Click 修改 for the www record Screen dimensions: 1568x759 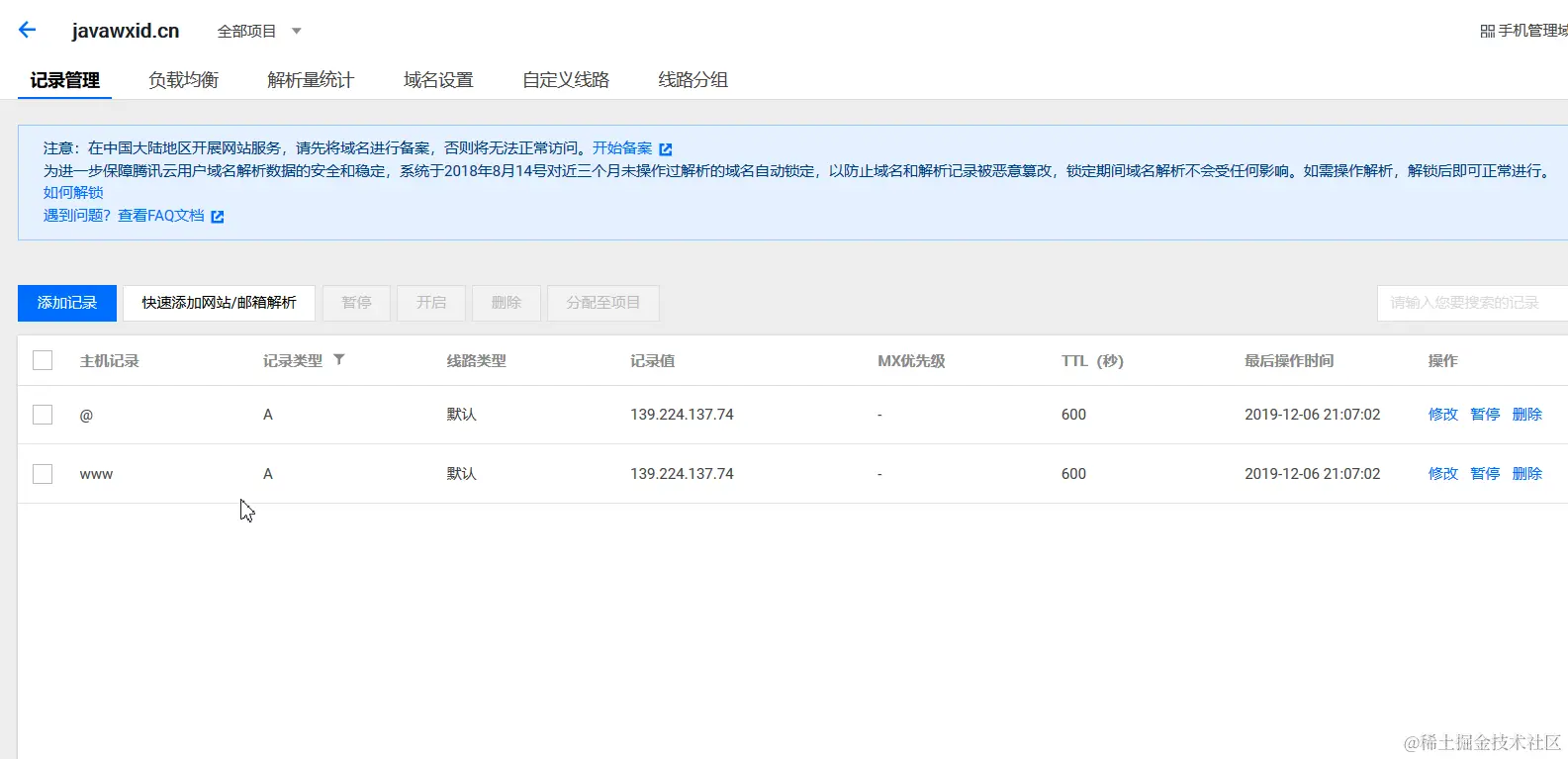tap(1443, 474)
